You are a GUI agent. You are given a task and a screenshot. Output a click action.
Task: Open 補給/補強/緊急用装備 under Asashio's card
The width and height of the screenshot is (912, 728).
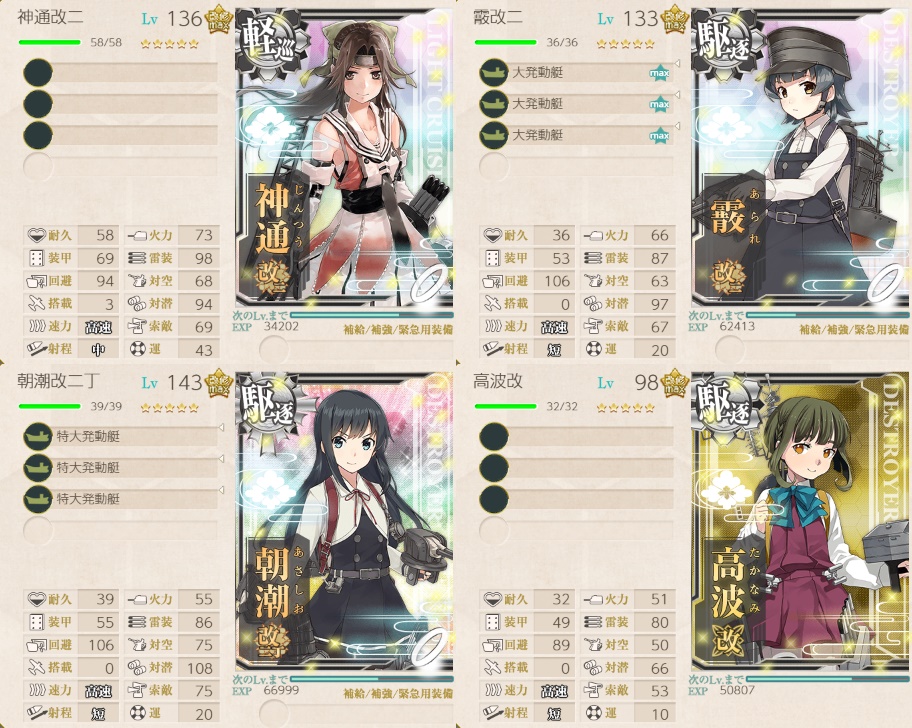[398, 693]
